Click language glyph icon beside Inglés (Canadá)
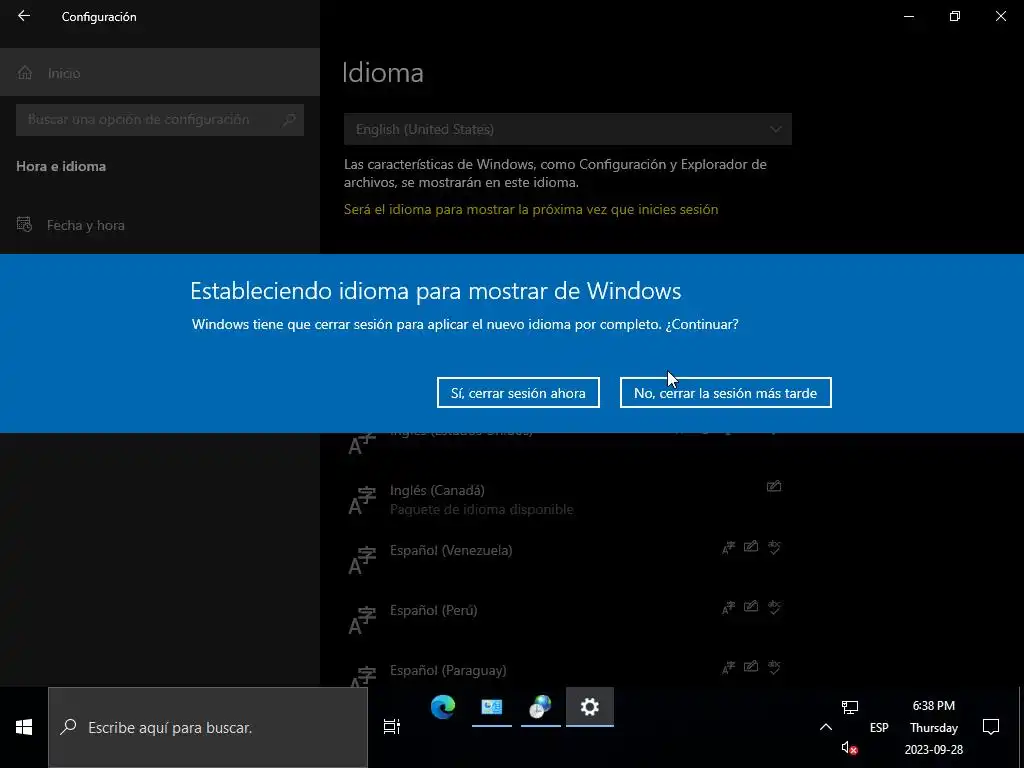 coord(362,501)
